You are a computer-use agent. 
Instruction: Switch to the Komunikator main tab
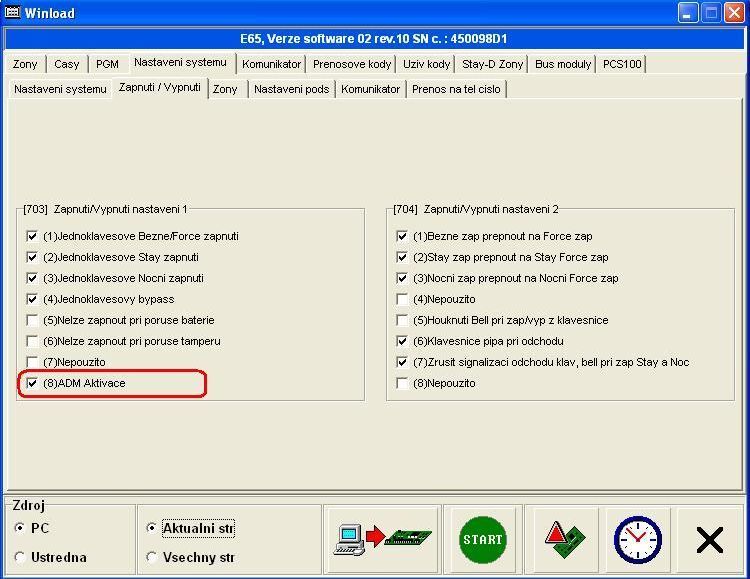tap(271, 64)
